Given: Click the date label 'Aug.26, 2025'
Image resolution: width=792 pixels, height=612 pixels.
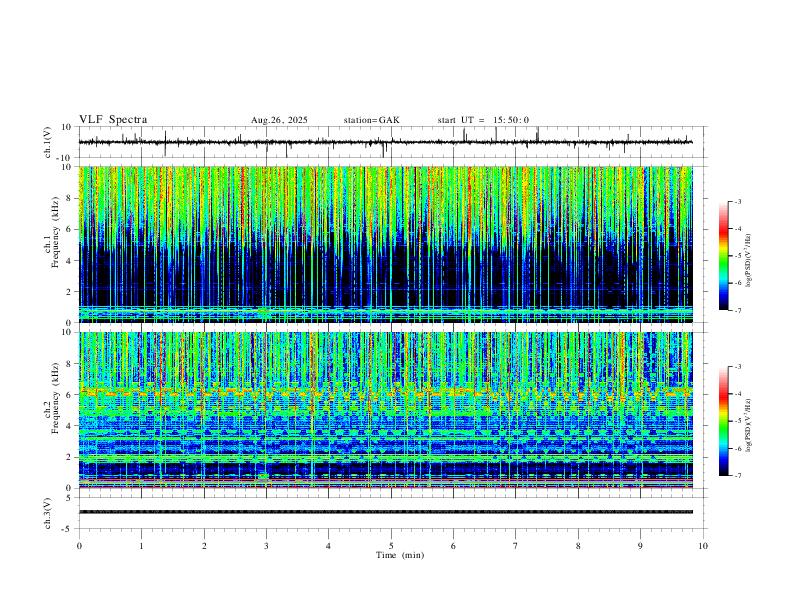Looking at the screenshot, I should pos(279,120).
